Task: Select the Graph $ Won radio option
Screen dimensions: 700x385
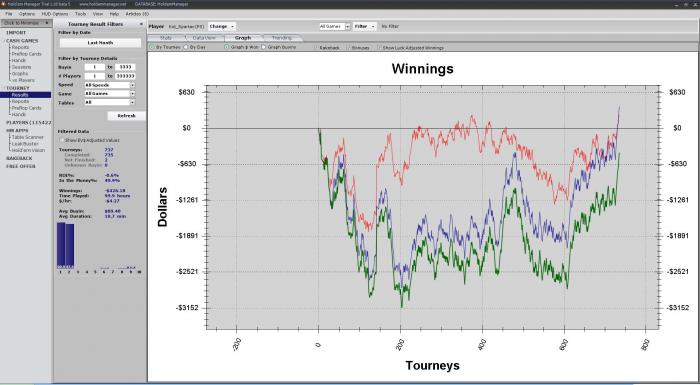Action: 226,47
